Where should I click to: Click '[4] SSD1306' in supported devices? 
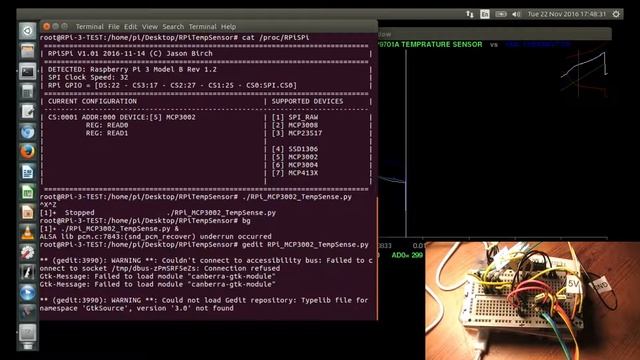295,149
